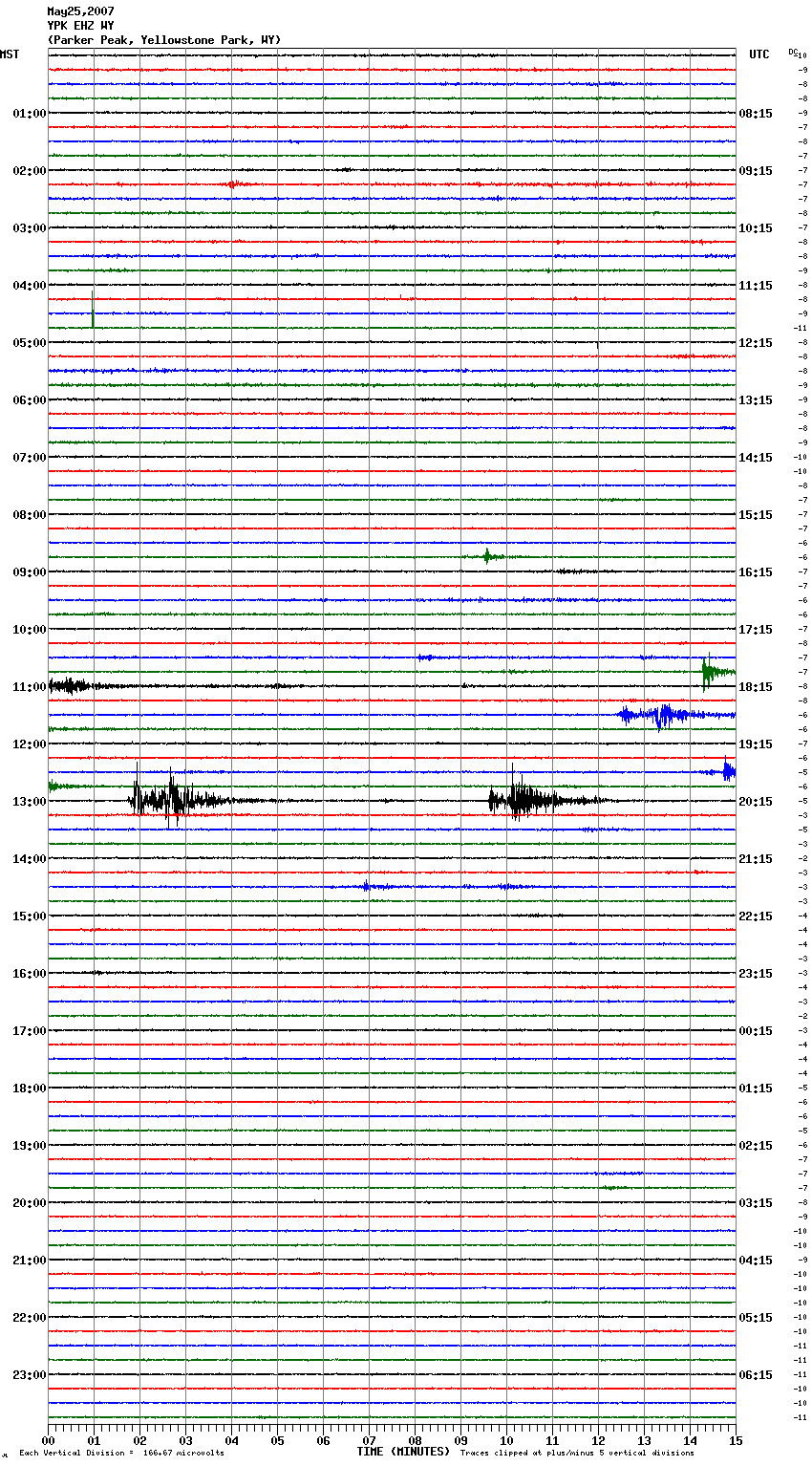Click the '08:15' UTC time label
This screenshot has width=812, height=1466.
pos(756,114)
